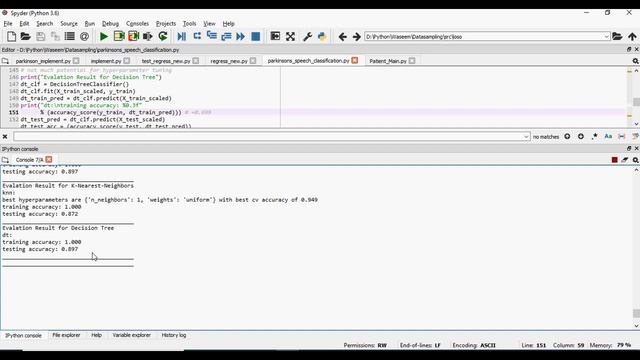The height and width of the screenshot is (360, 640).
Task: Click the debug Step Into icon
Action: click(211, 36)
